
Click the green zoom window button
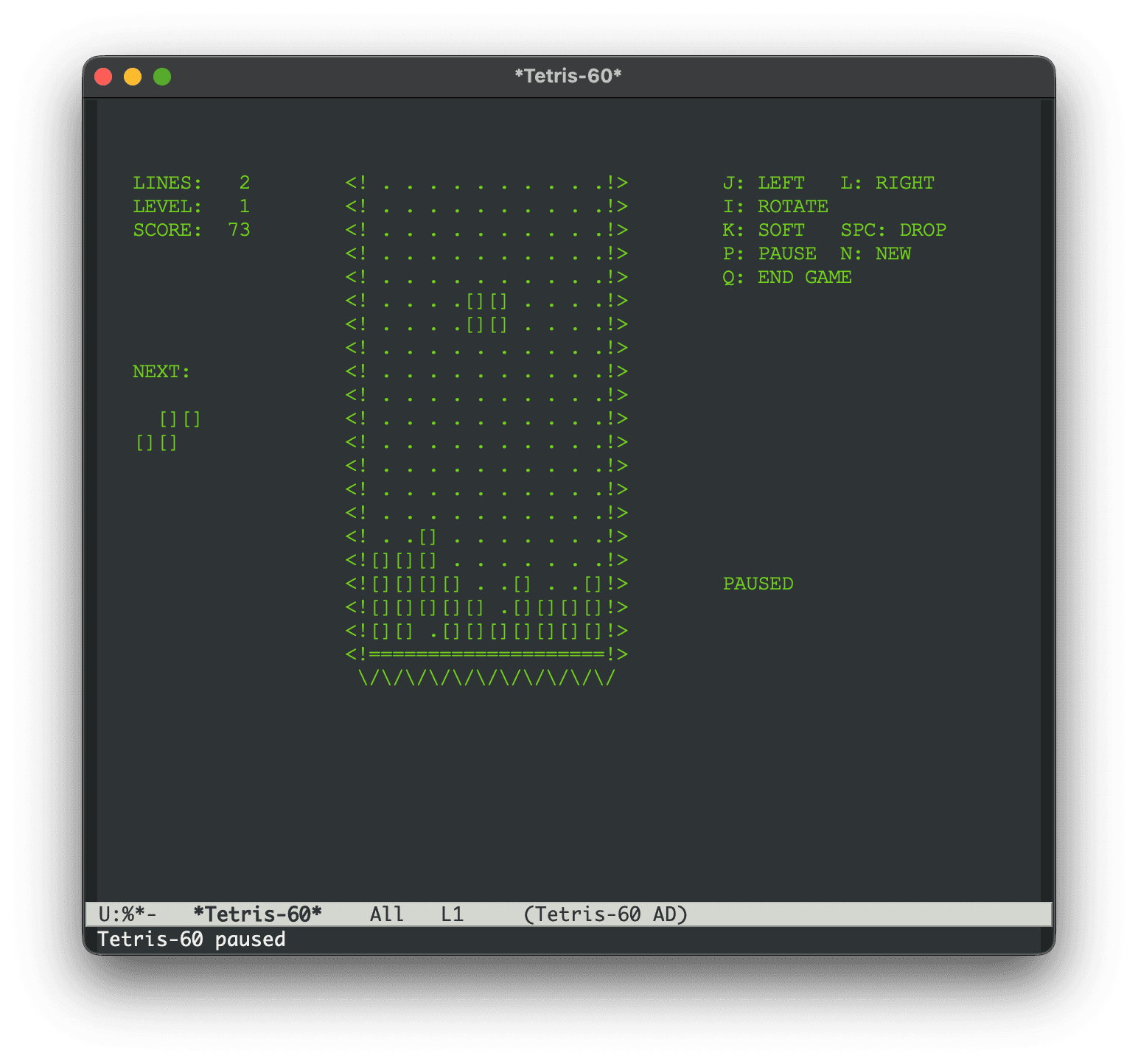162,77
